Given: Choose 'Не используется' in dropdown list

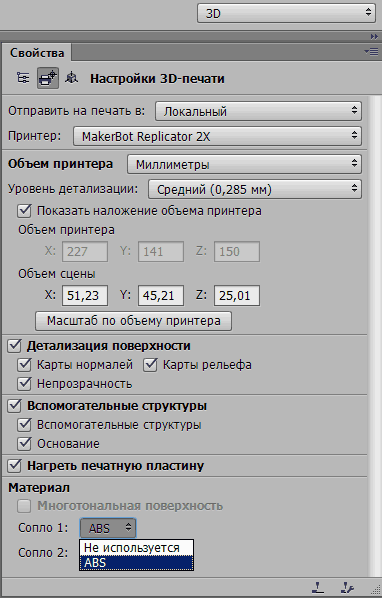Looking at the screenshot, I should point(136,548).
